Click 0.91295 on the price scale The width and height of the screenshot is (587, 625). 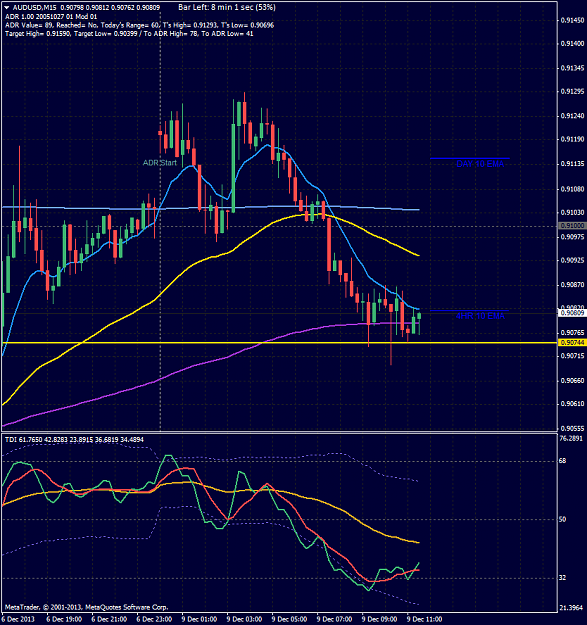tap(572, 92)
